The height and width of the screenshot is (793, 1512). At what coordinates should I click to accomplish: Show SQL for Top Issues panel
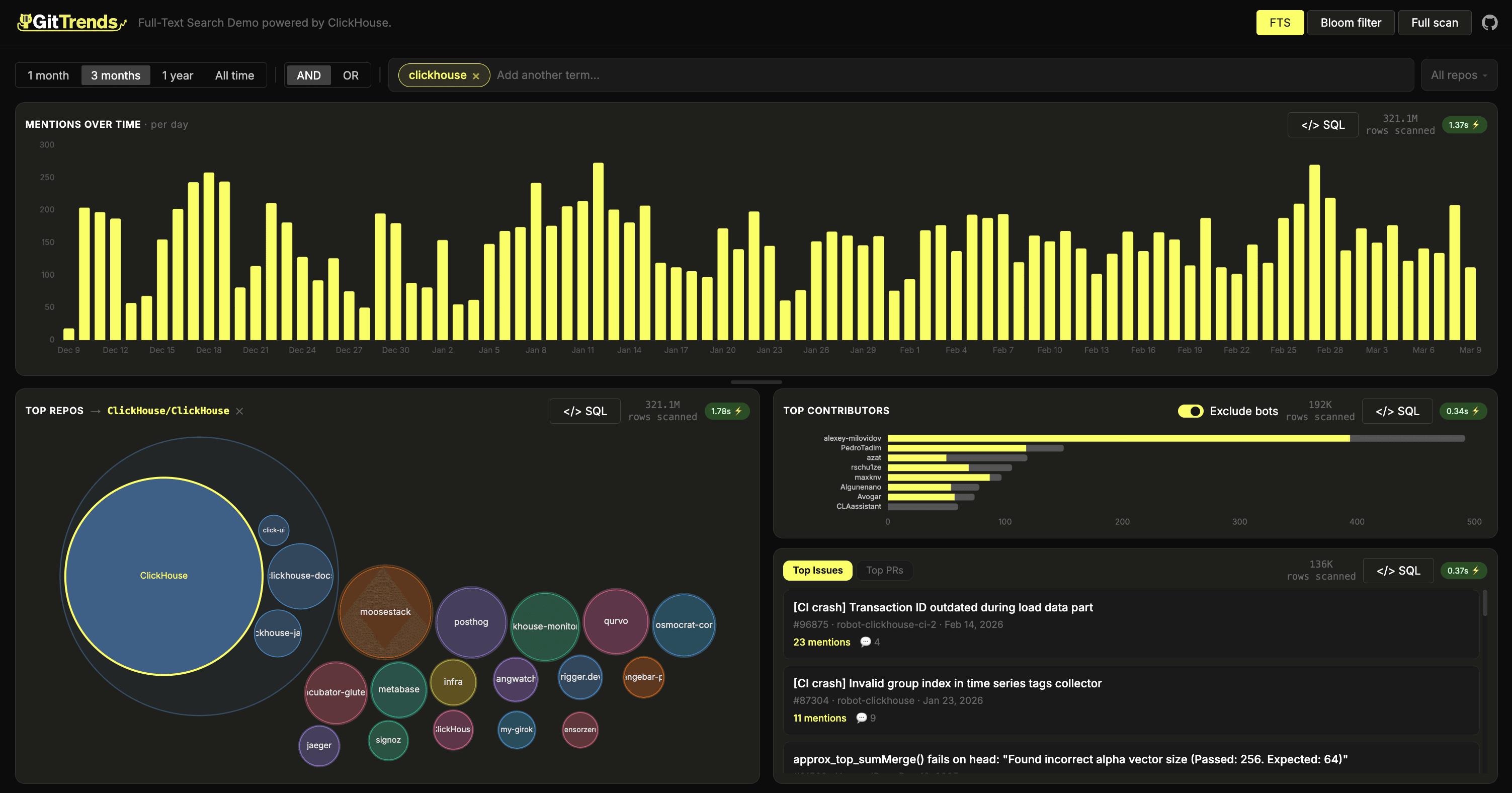(x=1397, y=571)
